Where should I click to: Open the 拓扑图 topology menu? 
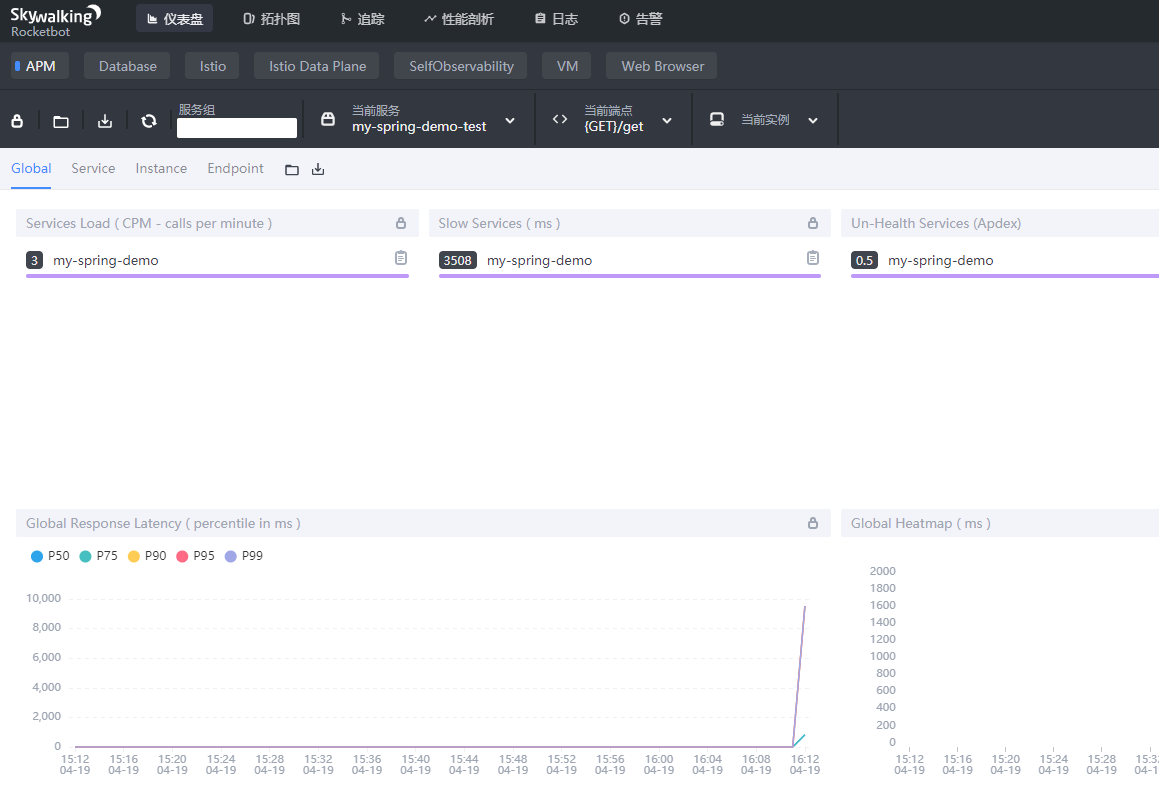pyautogui.click(x=271, y=19)
